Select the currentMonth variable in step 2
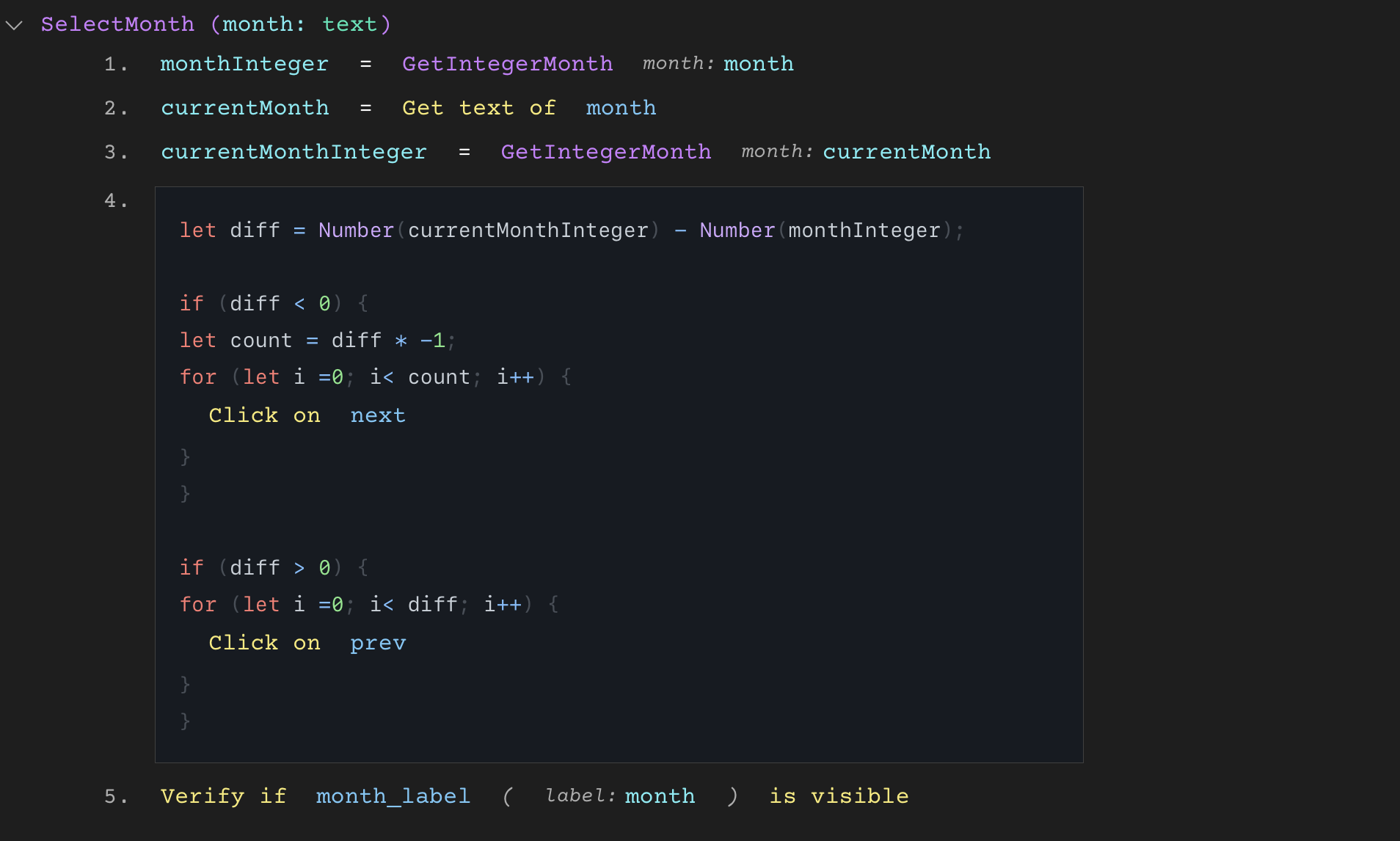This screenshot has width=1400, height=841. [245, 109]
